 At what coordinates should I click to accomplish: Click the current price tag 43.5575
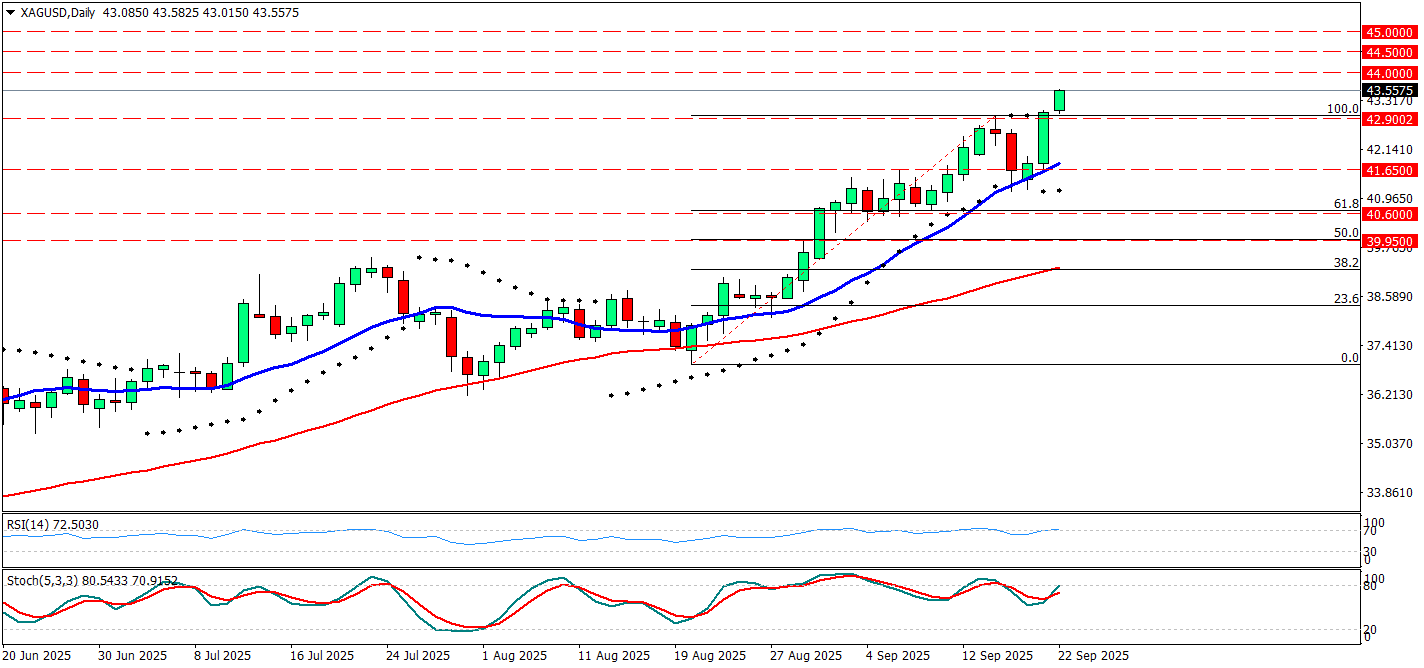1390,89
